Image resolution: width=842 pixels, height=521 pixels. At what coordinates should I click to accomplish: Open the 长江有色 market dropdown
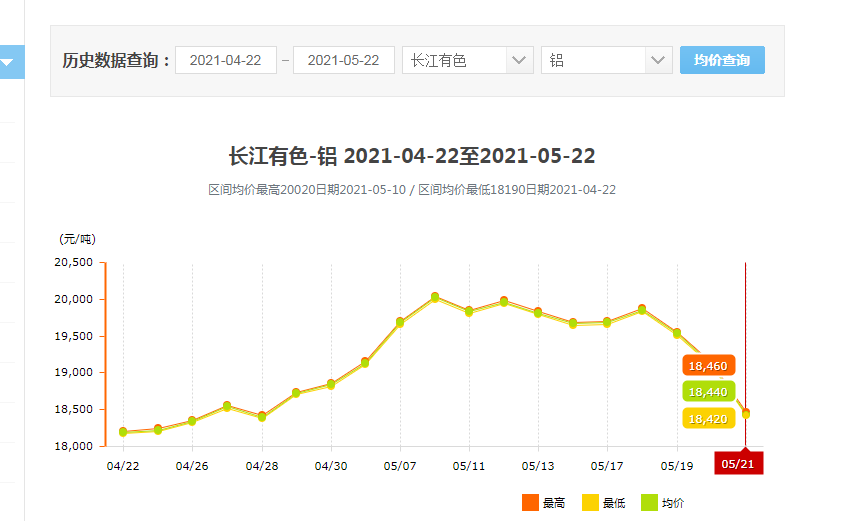pos(468,60)
